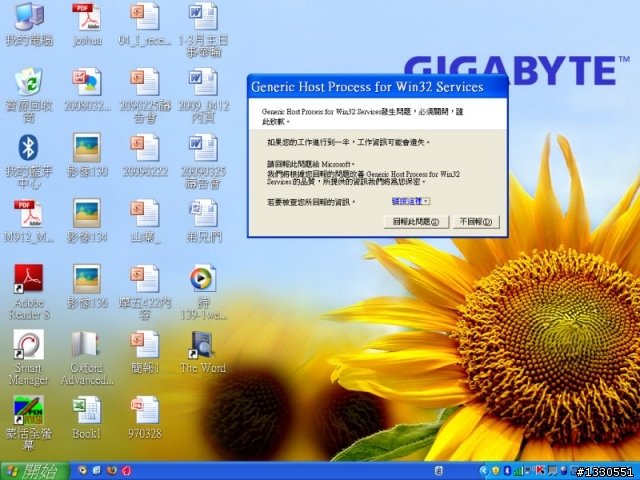The image size is (640, 480).
Task: Select the Smart Manager shortcut icon
Action: tap(29, 358)
